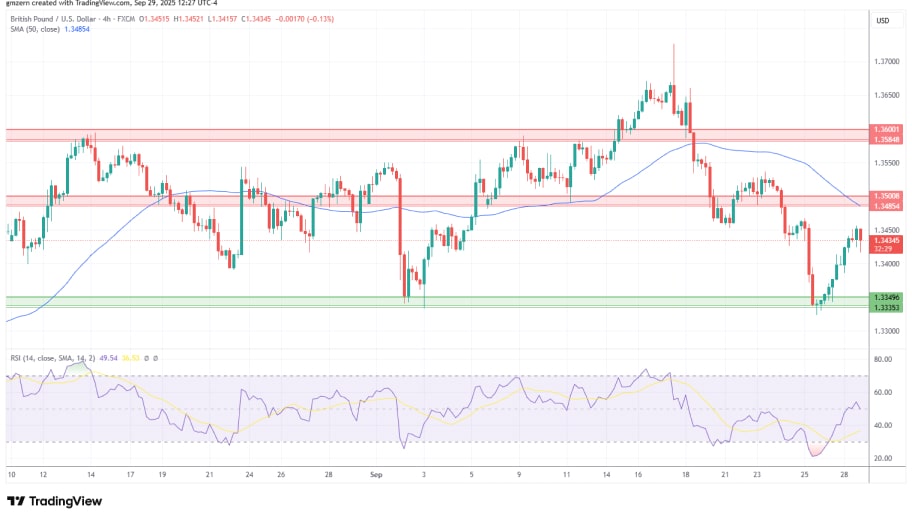The width and height of the screenshot is (912, 513).
Task: Click the first RSI status symbol after 36.53
Action: (144, 357)
